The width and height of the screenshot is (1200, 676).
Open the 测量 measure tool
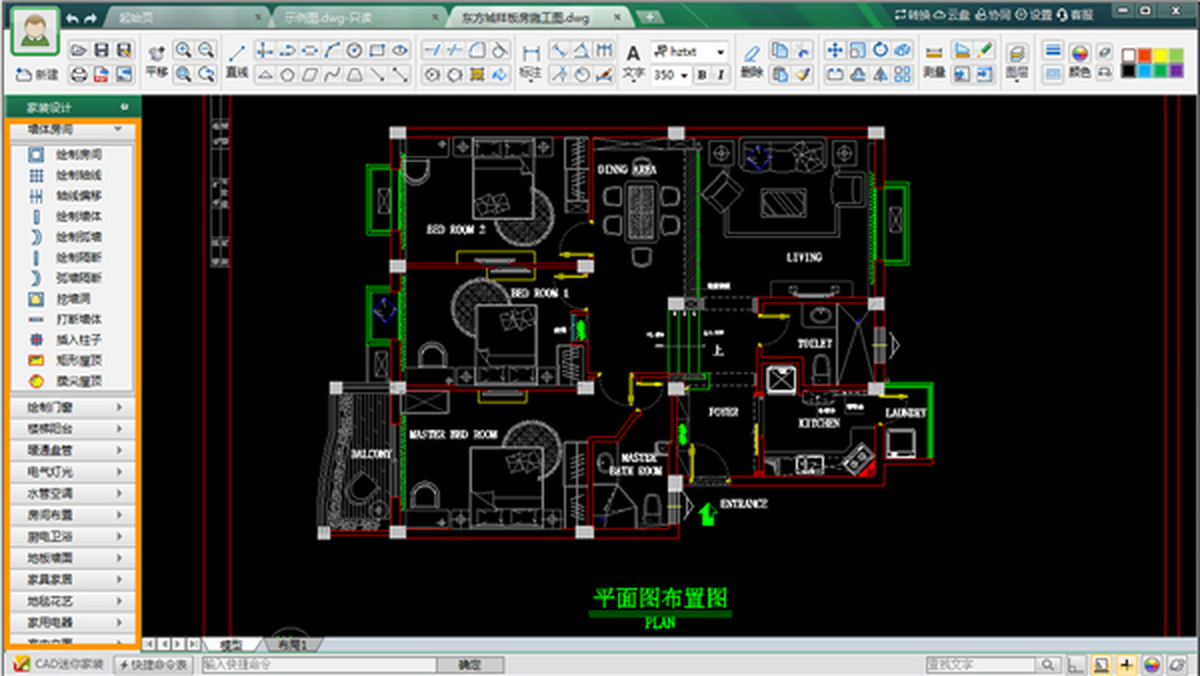(934, 61)
